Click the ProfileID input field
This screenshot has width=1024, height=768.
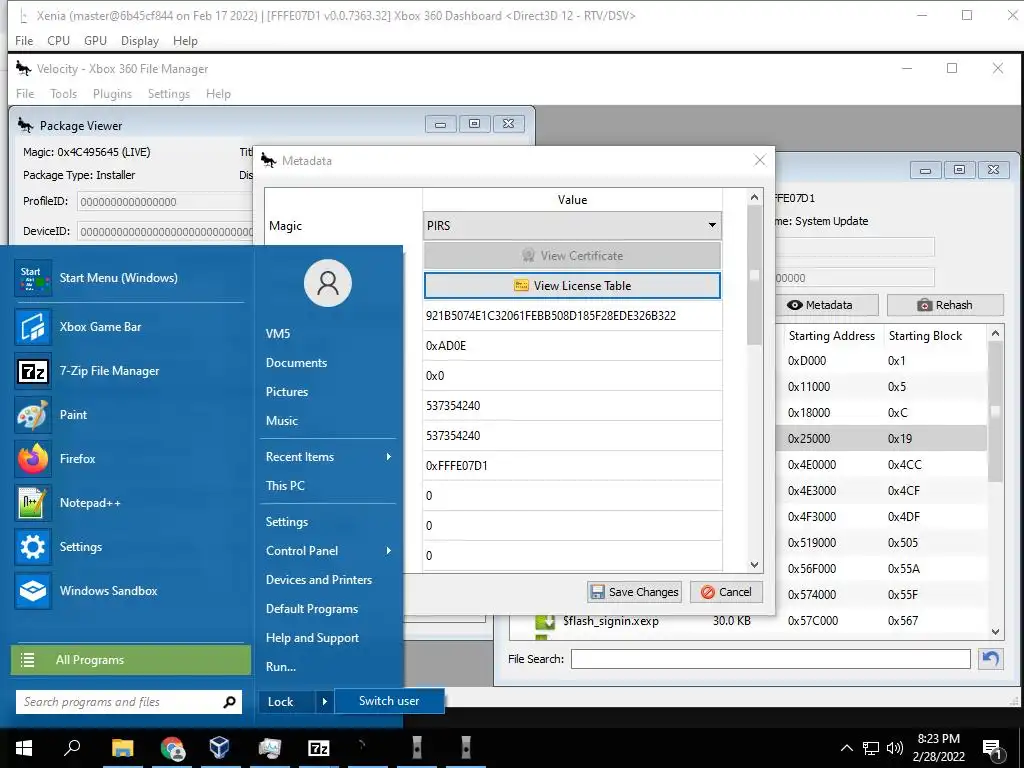(x=165, y=202)
